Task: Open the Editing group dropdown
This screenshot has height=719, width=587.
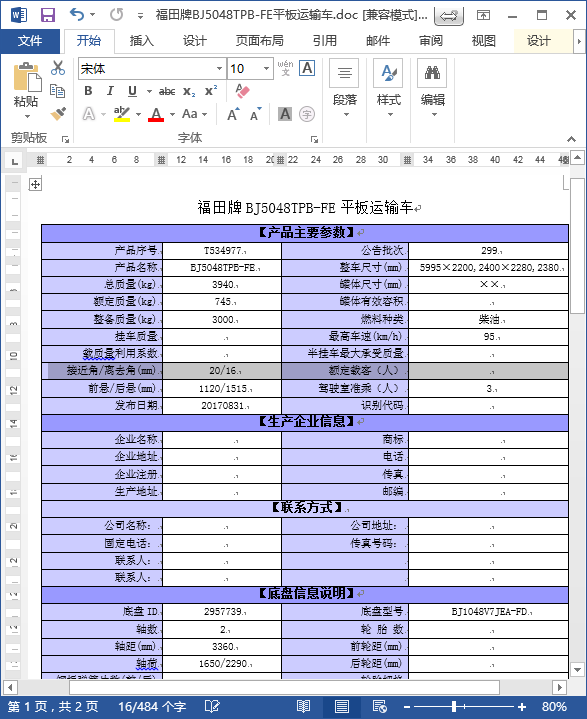Action: click(432, 88)
